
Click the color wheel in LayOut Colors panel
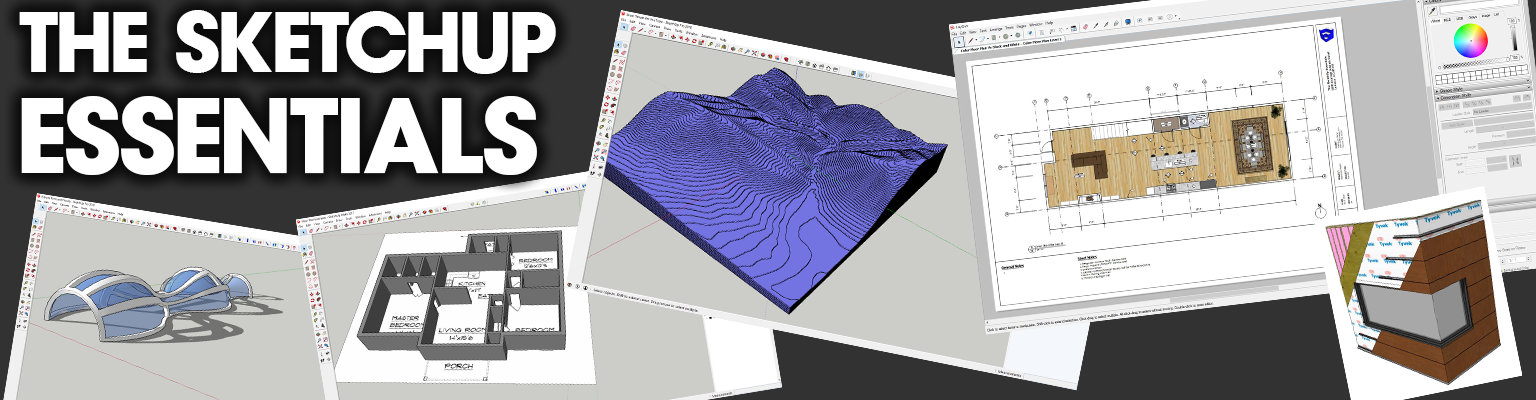[x=1471, y=41]
